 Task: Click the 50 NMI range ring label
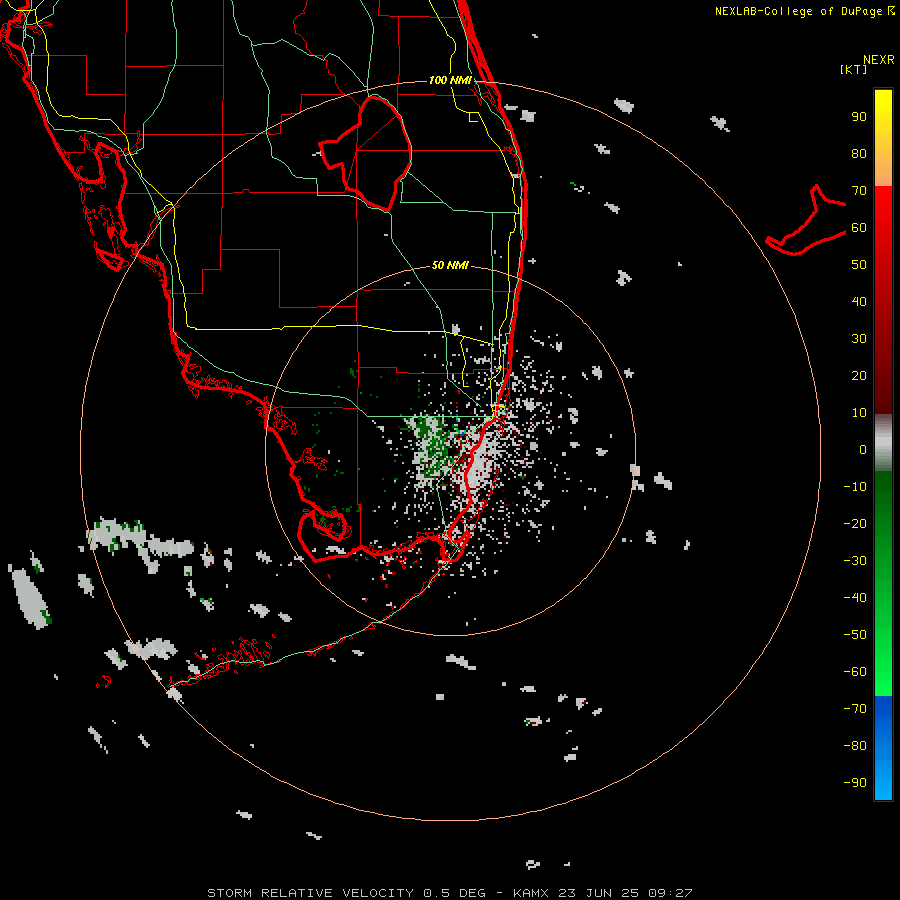pos(450,265)
